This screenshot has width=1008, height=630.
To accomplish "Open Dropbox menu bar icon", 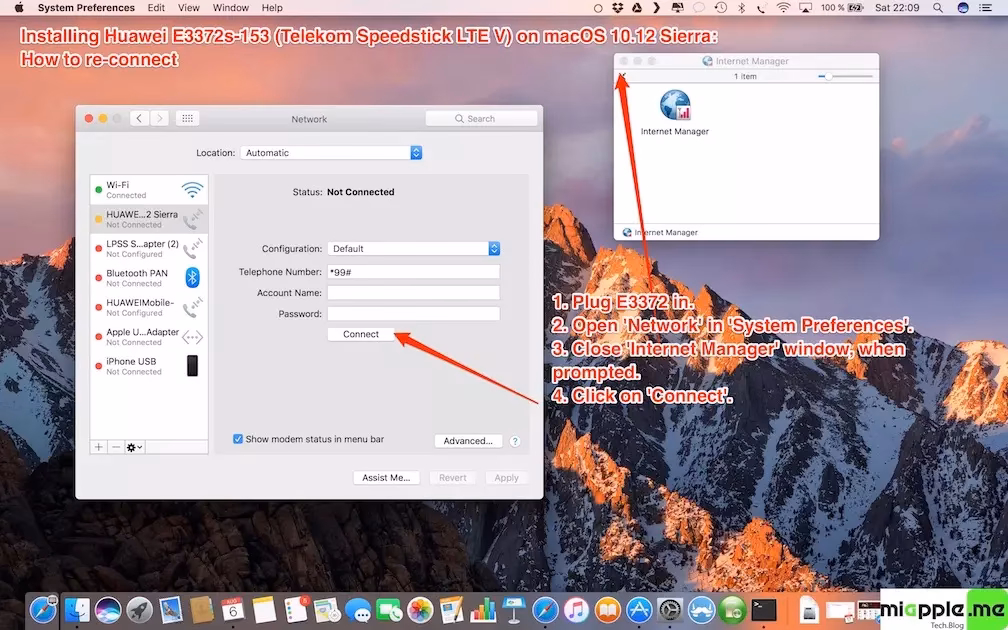I will [x=617, y=8].
